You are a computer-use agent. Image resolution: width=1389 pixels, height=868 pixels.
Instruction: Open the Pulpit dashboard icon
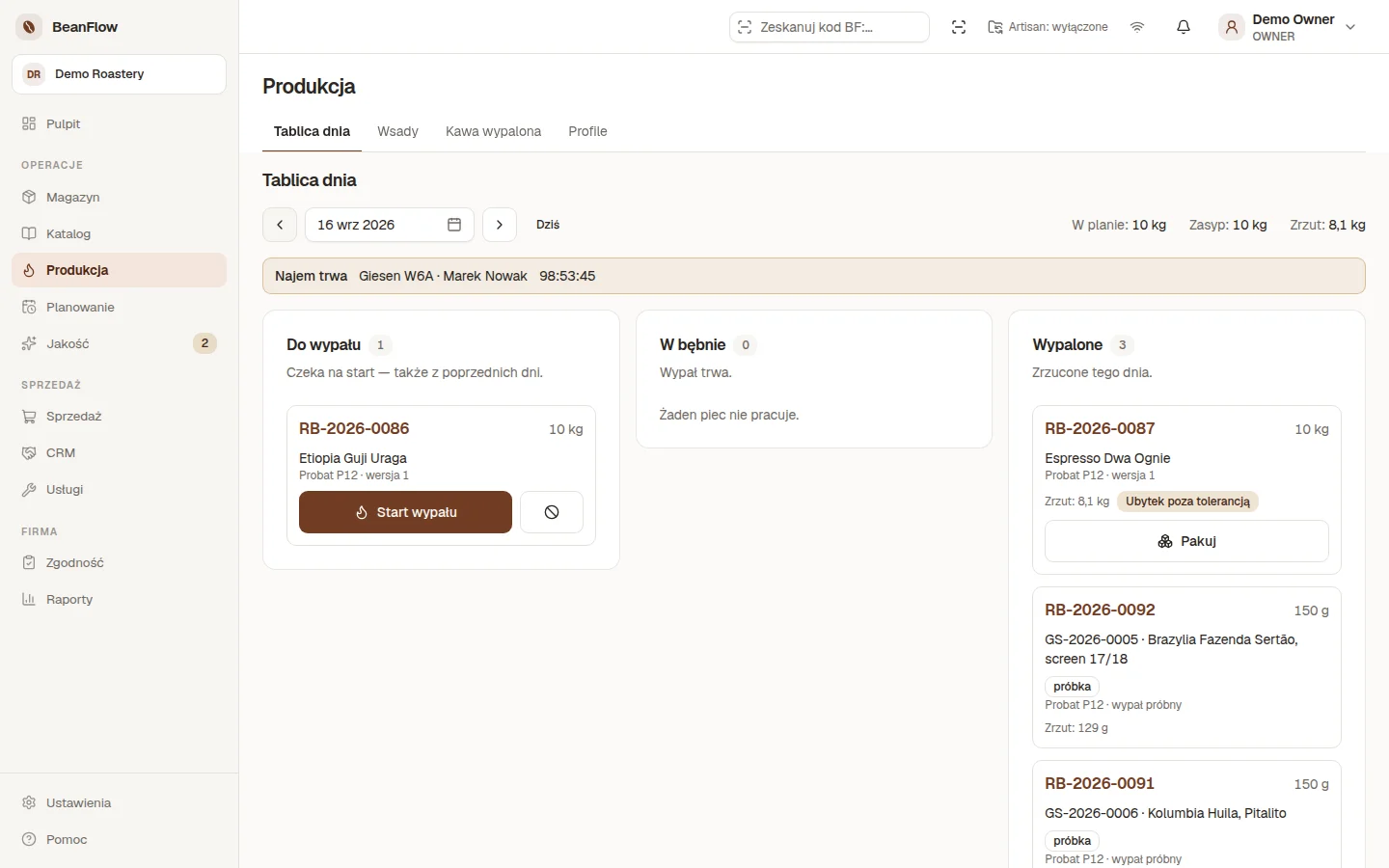(29, 123)
